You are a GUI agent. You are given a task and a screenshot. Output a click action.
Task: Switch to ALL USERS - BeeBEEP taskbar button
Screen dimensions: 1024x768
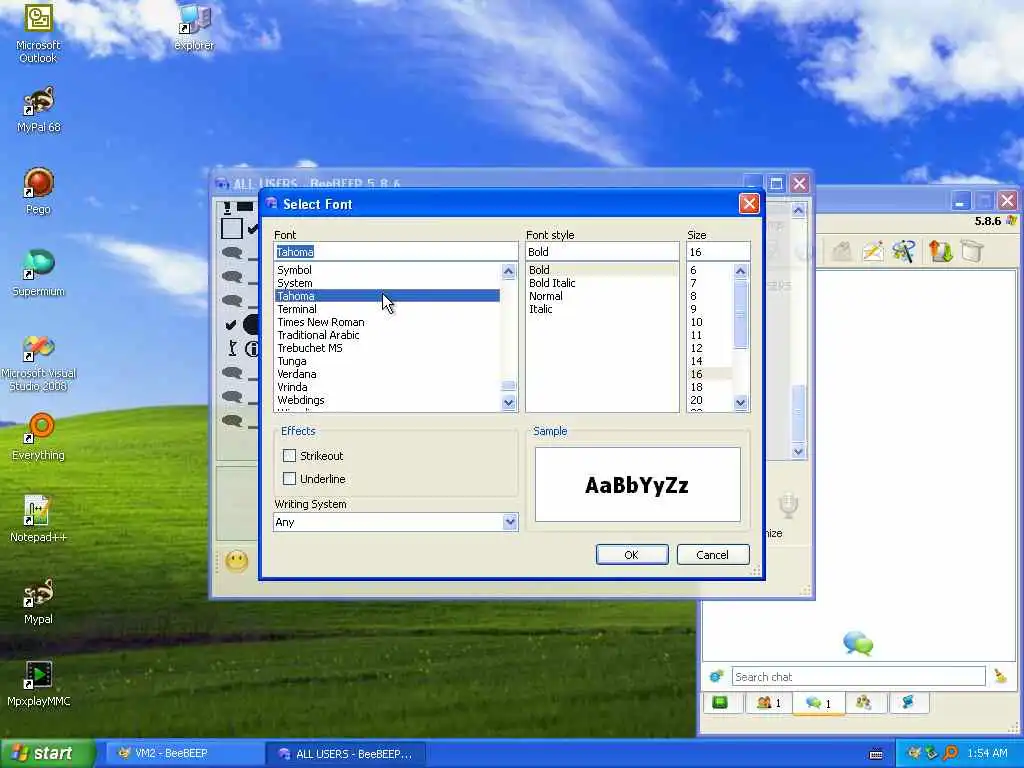346,754
